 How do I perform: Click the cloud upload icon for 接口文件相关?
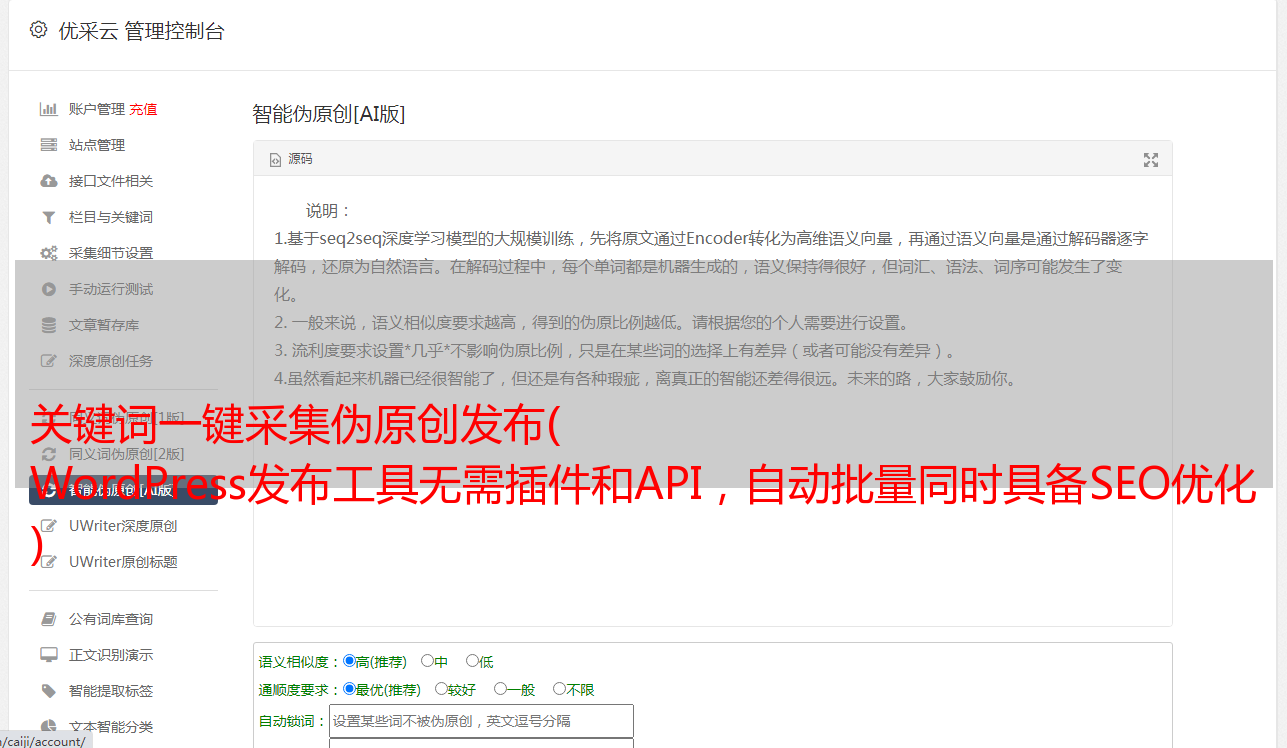(48, 181)
